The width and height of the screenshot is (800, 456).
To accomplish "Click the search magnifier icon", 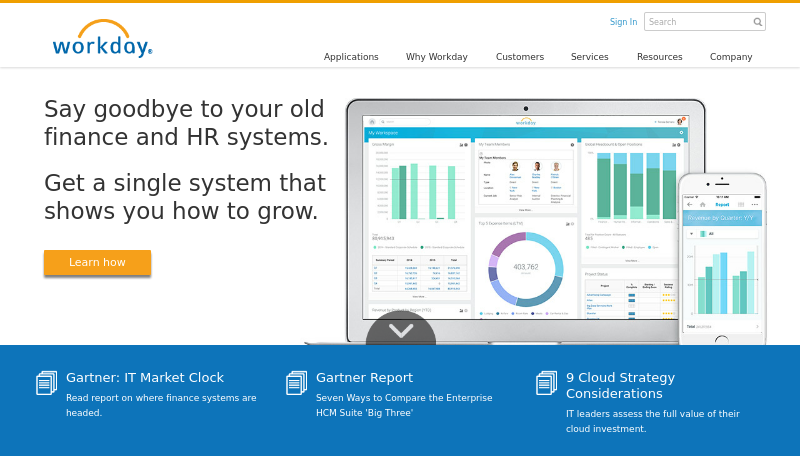I will click(758, 22).
